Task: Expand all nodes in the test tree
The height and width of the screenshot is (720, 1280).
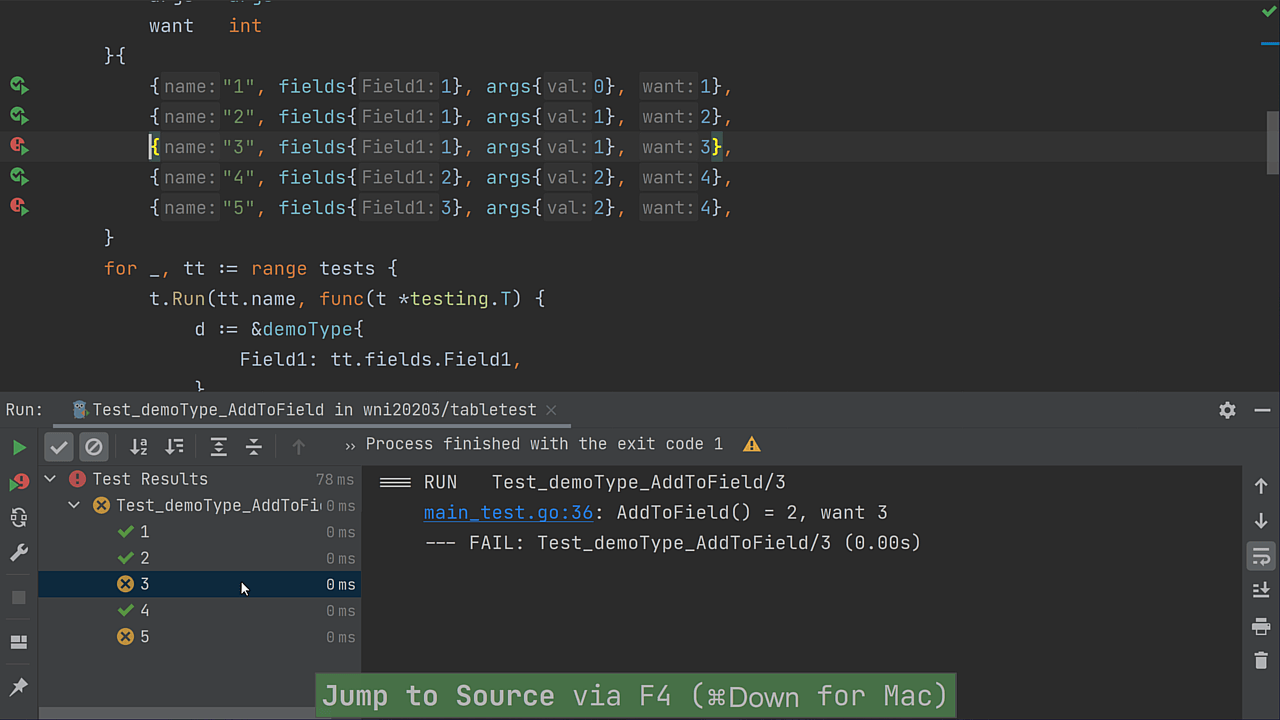Action: click(x=219, y=446)
